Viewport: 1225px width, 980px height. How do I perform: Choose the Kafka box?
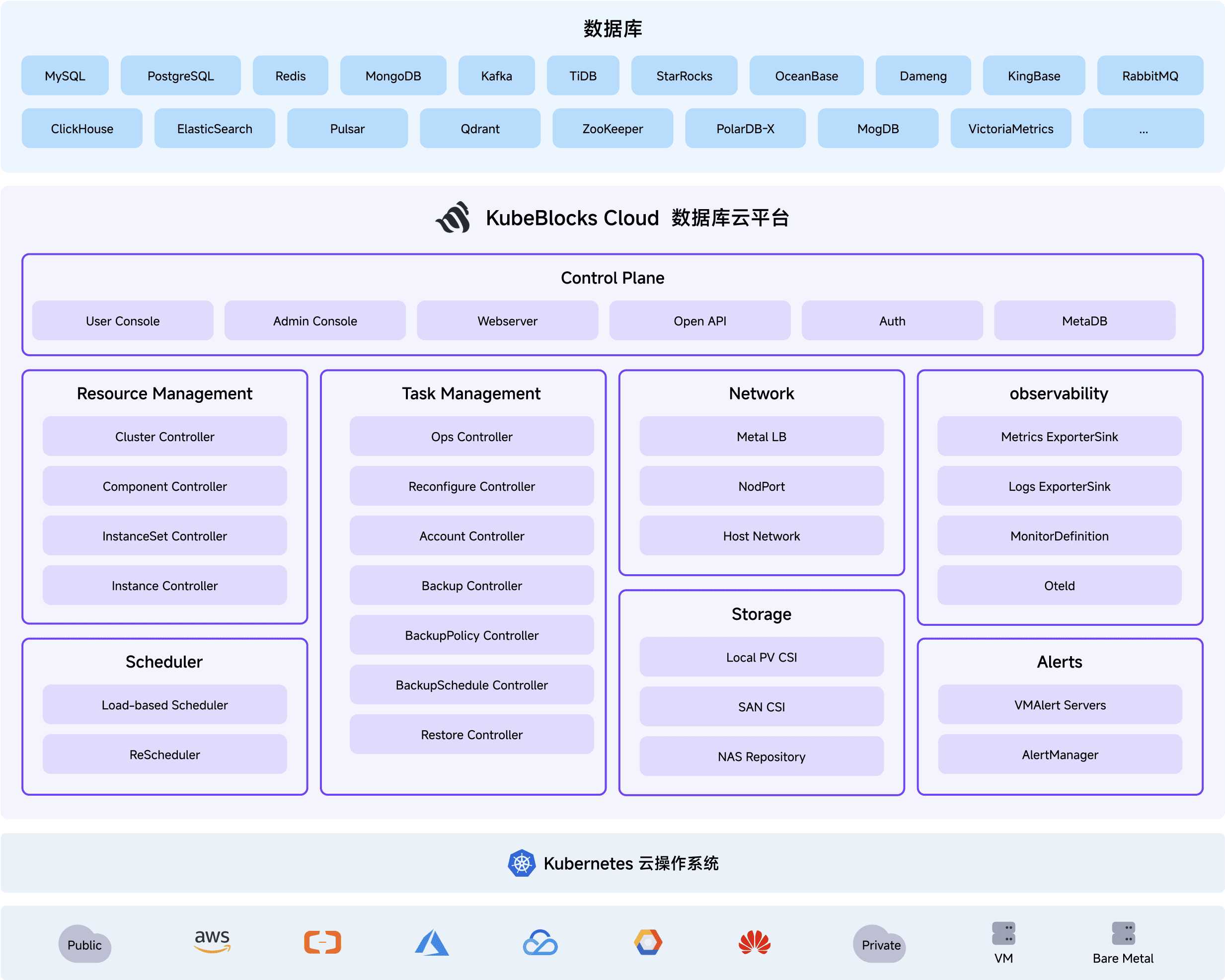click(x=497, y=75)
